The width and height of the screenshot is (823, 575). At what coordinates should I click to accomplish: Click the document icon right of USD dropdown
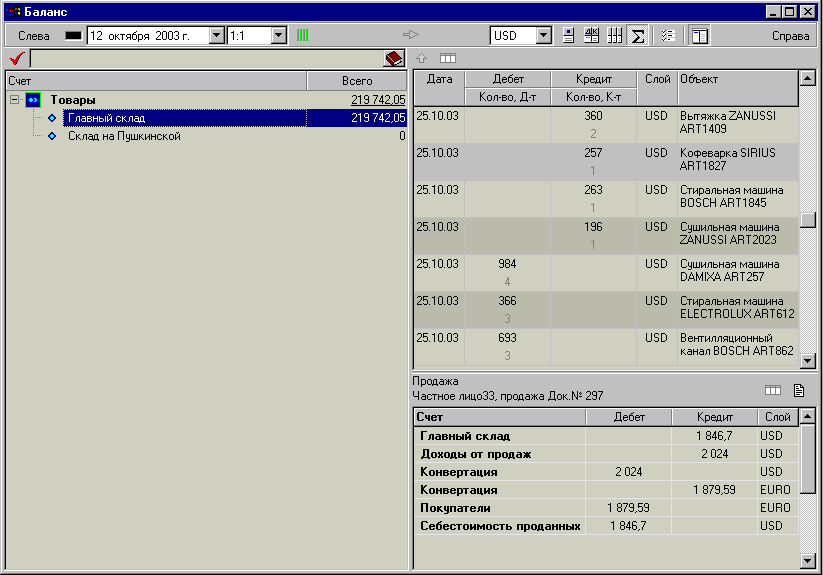[568, 36]
